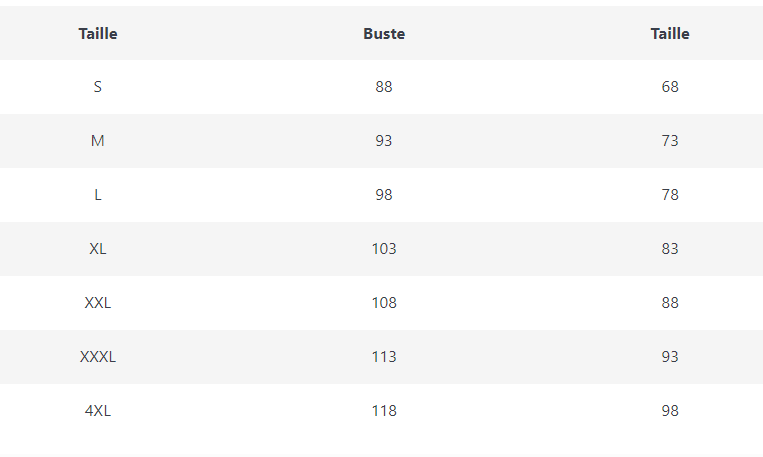Click the rightmost Taille column header
The height and width of the screenshot is (457, 763).
click(x=670, y=33)
